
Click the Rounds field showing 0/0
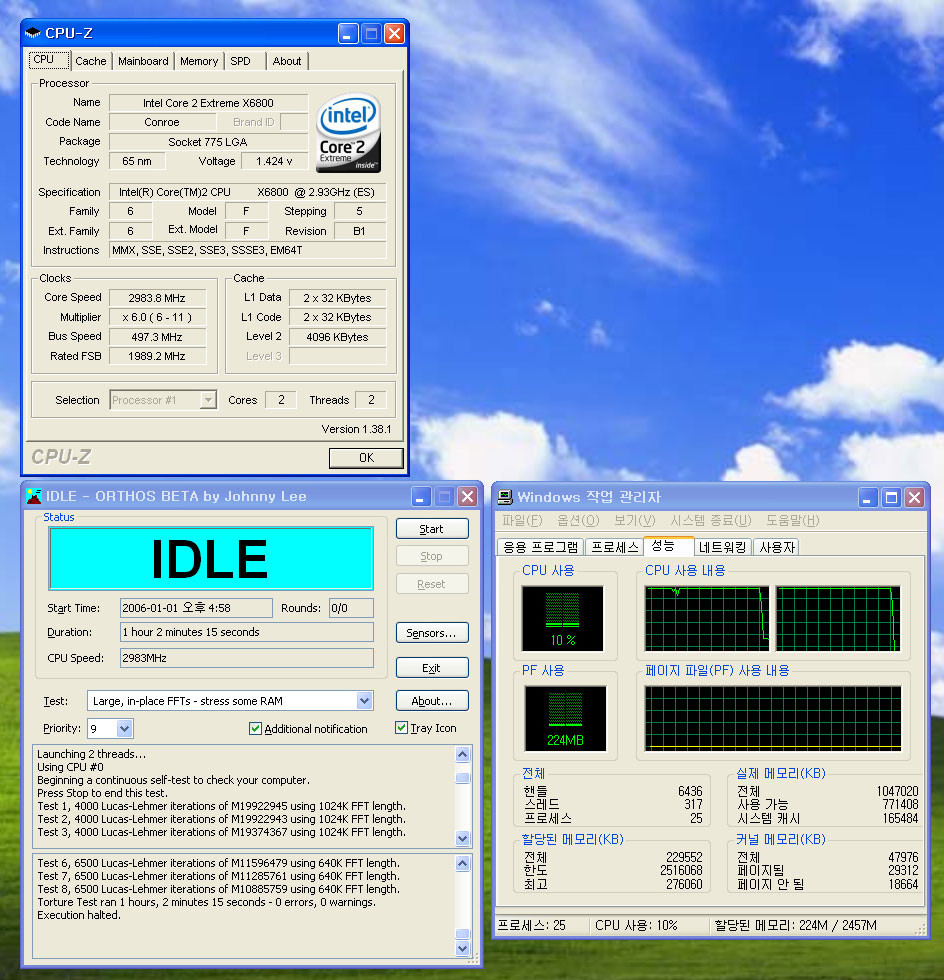[351, 608]
